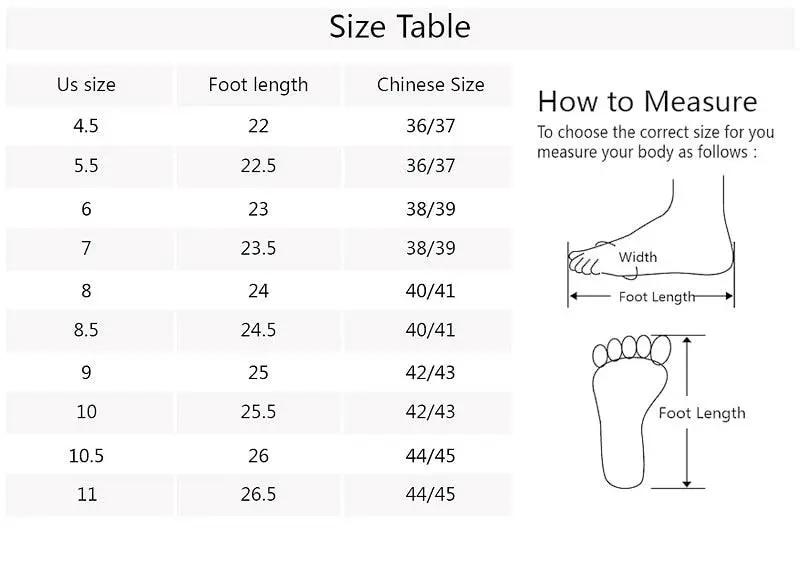Click the US size 11 cell
This screenshot has height=563, width=800.
[x=86, y=494]
